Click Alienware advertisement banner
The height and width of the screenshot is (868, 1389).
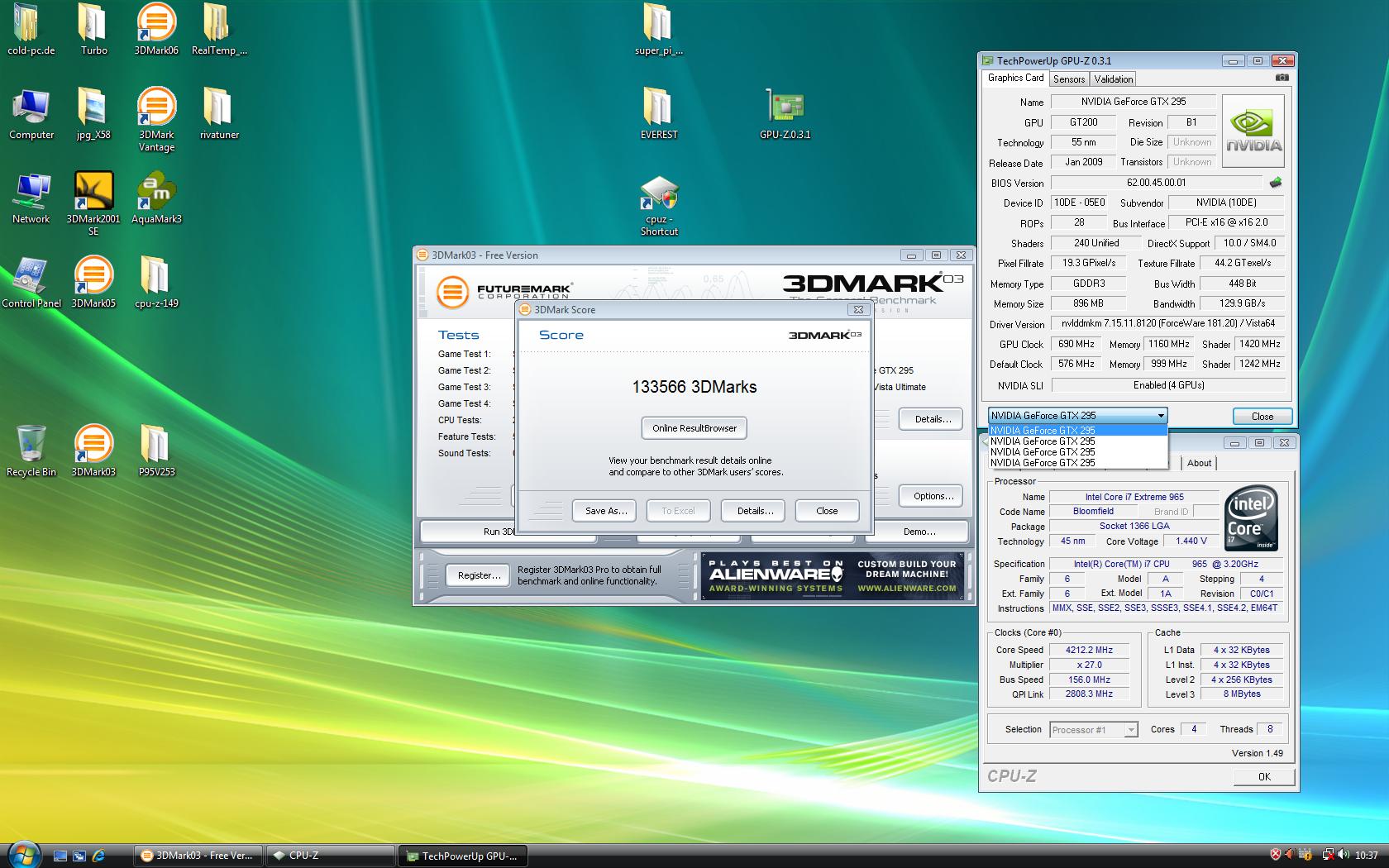point(833,575)
